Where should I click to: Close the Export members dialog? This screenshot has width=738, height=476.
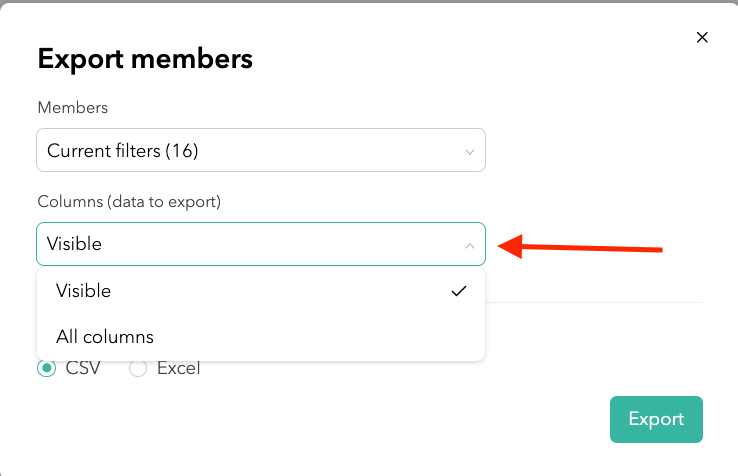pos(702,38)
